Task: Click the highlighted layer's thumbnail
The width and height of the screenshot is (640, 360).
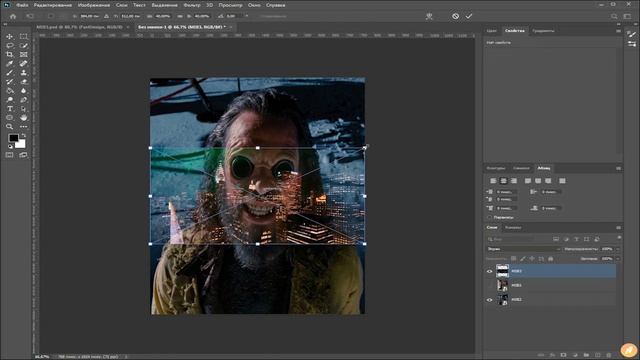Action: click(x=502, y=271)
